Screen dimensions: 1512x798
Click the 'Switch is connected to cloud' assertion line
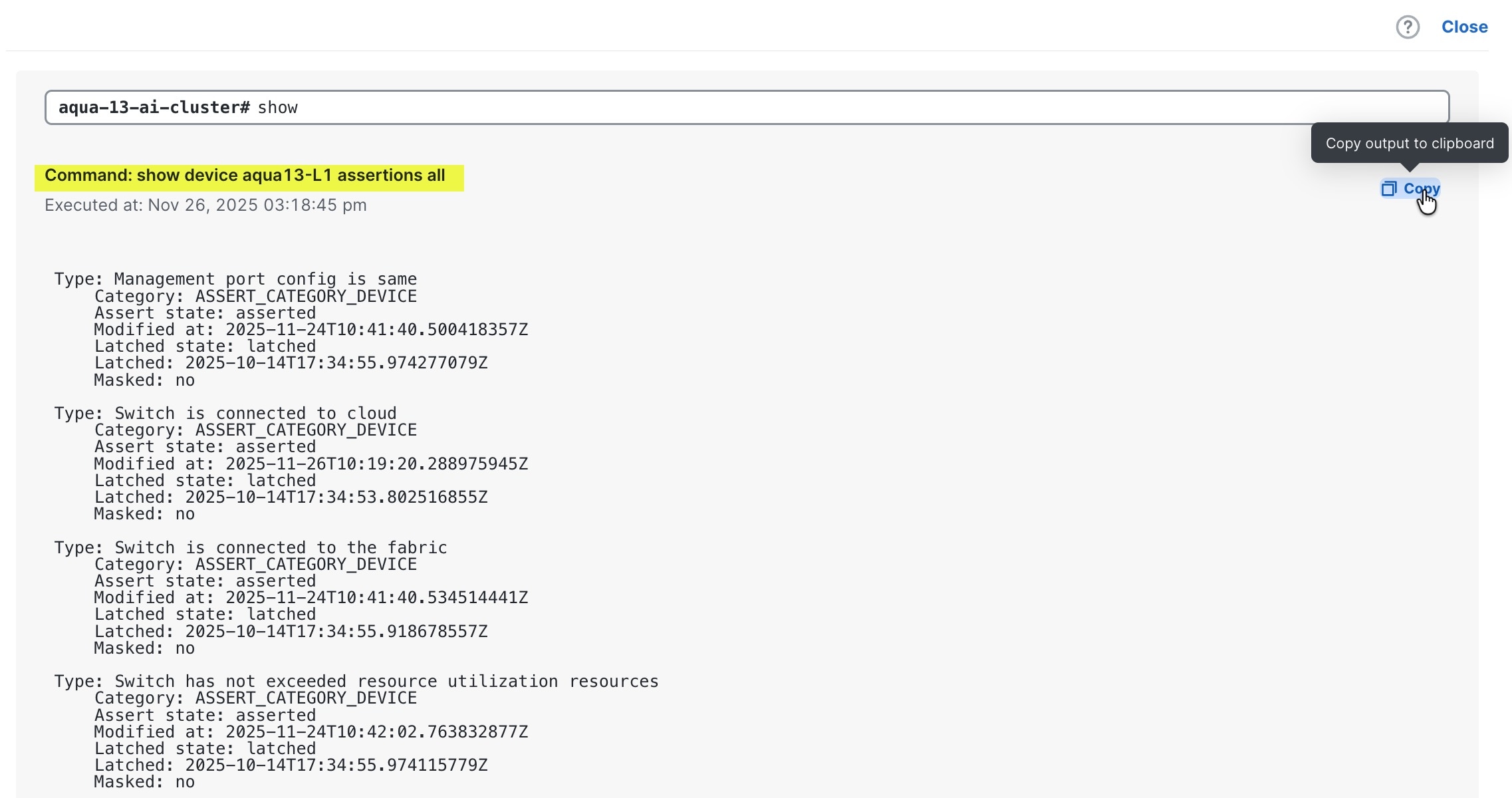[x=225, y=412]
